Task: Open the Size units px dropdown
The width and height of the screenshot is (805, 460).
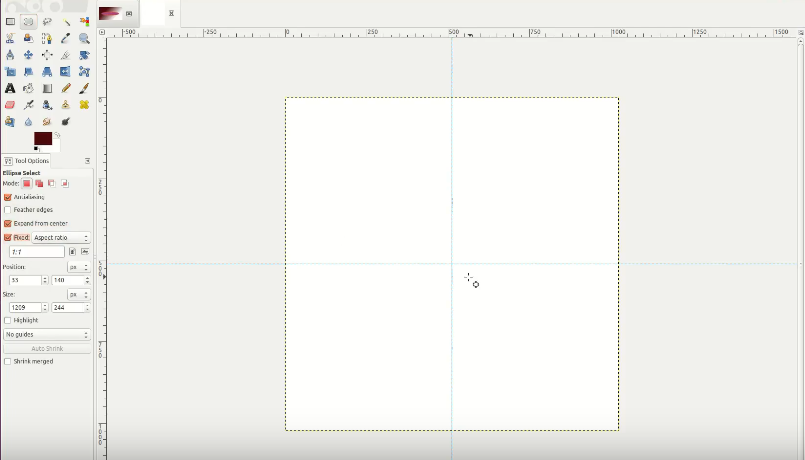Action: point(79,295)
